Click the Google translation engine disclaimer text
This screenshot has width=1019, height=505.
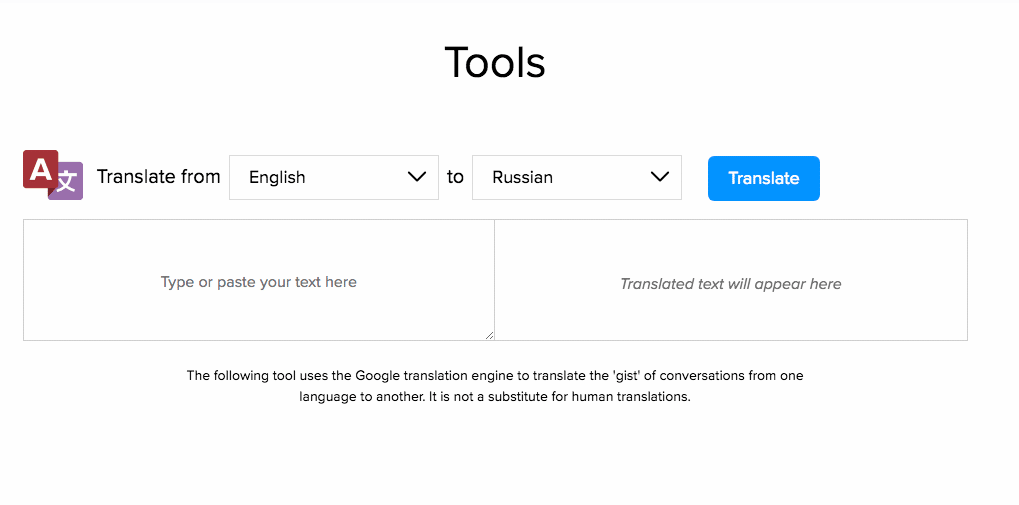tap(494, 376)
